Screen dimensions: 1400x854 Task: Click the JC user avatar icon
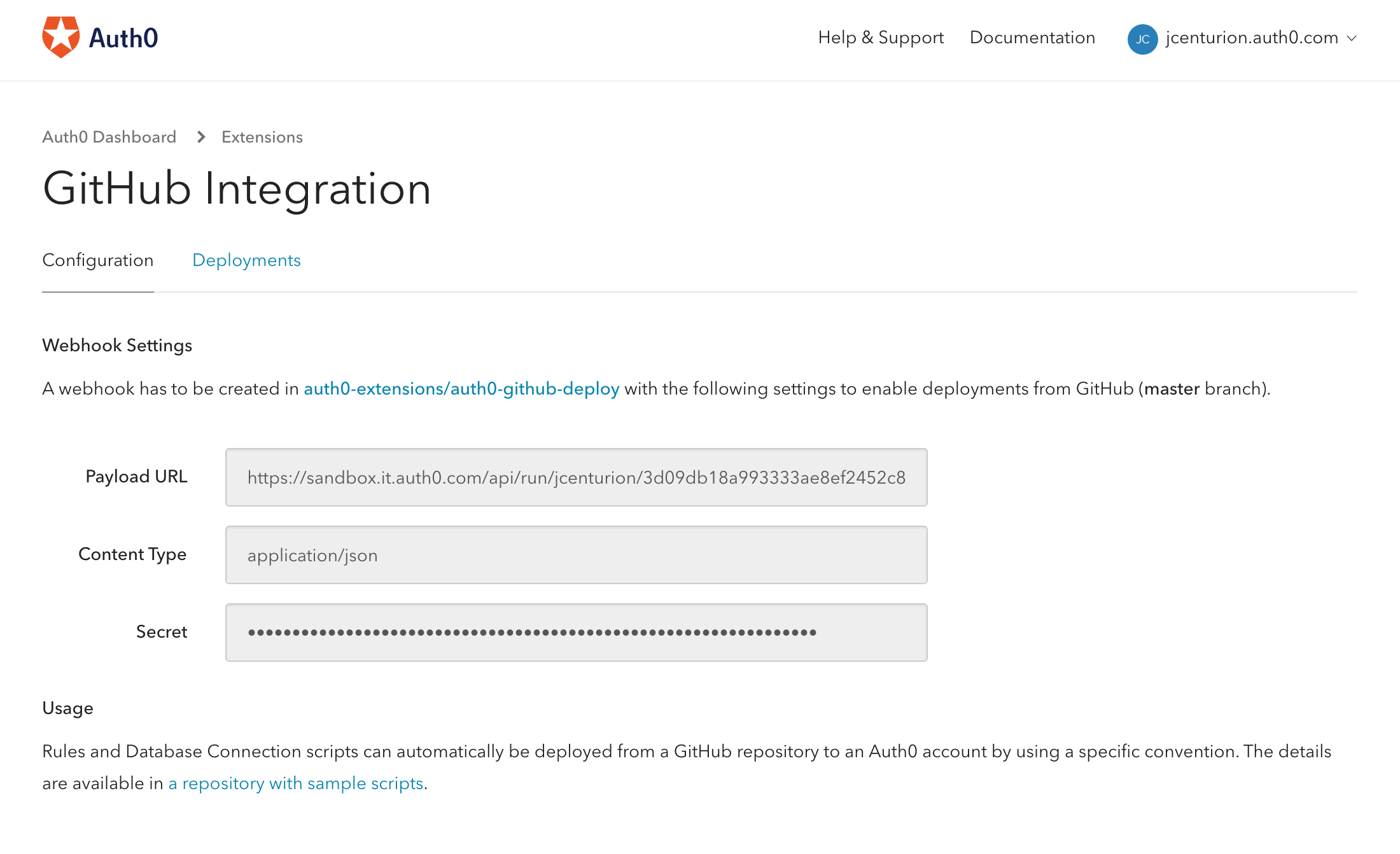click(1142, 39)
